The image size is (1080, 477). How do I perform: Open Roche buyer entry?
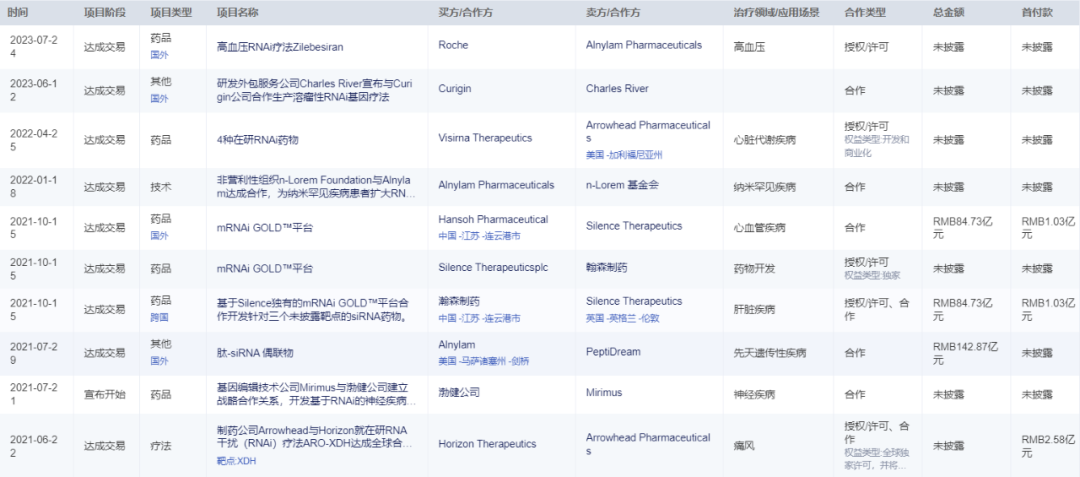coord(453,45)
